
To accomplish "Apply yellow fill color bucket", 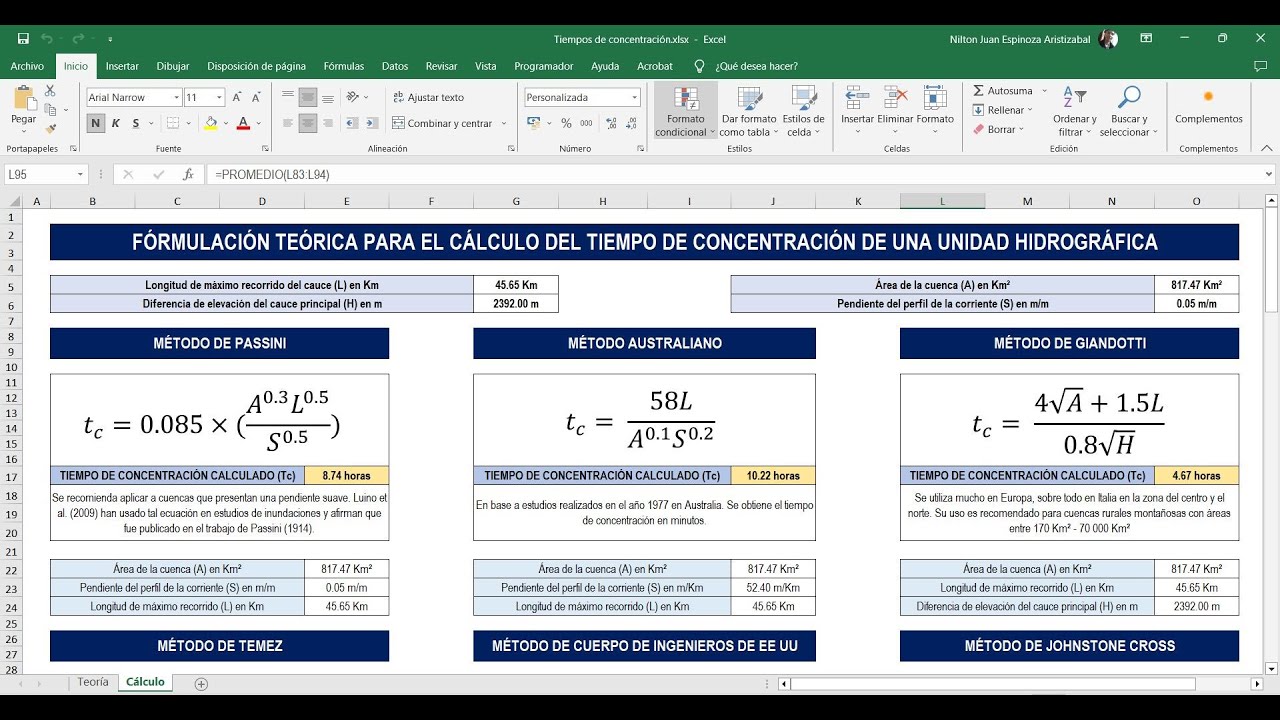I will pos(210,123).
